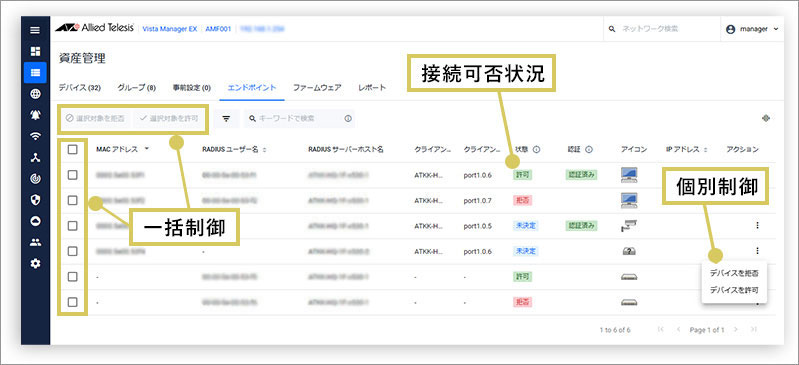Viewport: 799px width, 365px height.
Task: Click 未決定 status badge in port1.0.5 row
Action: (x=525, y=226)
